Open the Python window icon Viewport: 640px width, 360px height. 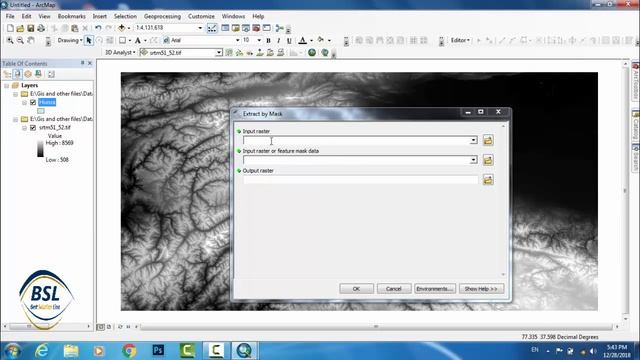(267, 28)
